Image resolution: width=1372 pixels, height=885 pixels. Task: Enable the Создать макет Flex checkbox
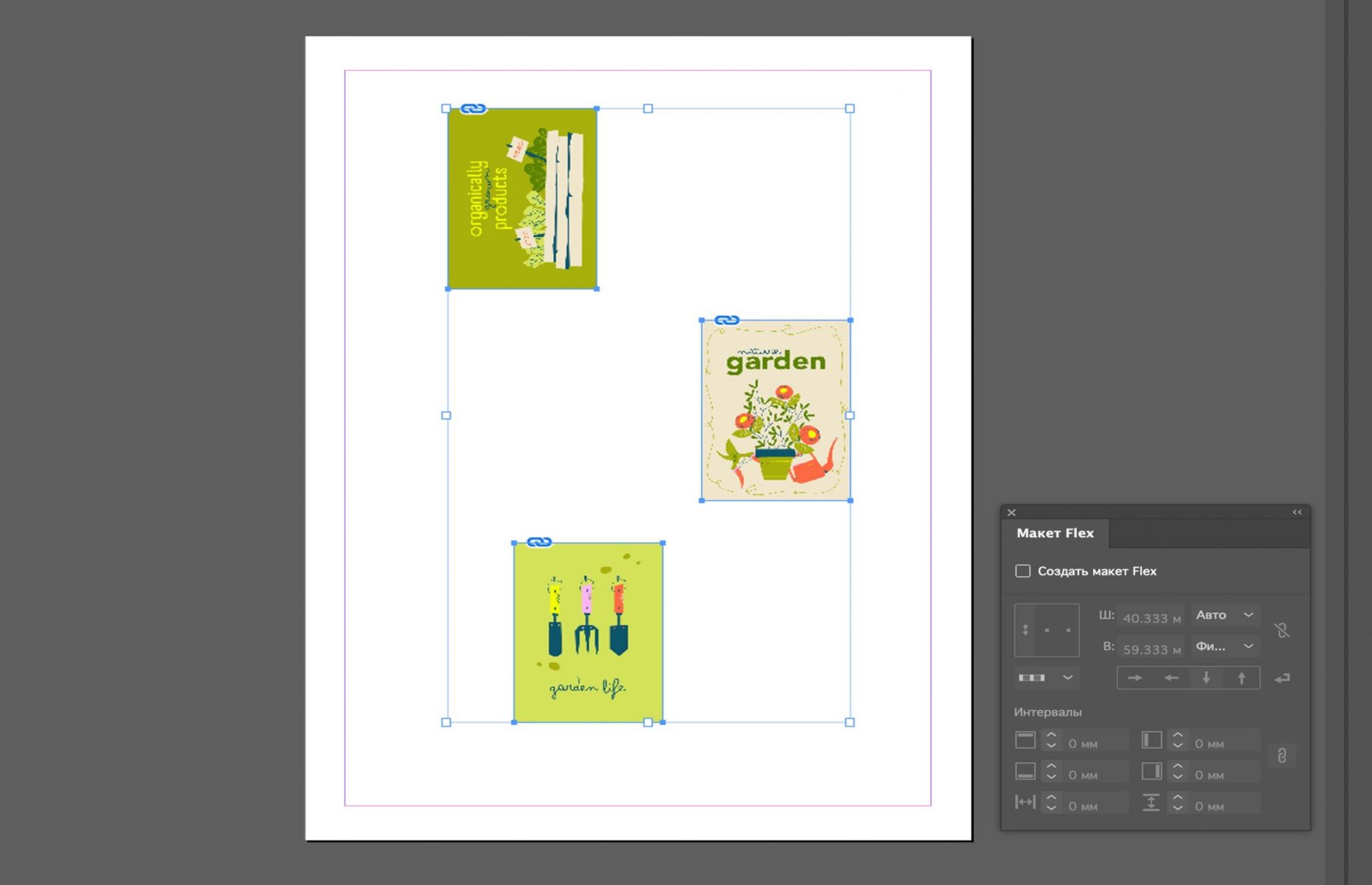(x=1023, y=571)
